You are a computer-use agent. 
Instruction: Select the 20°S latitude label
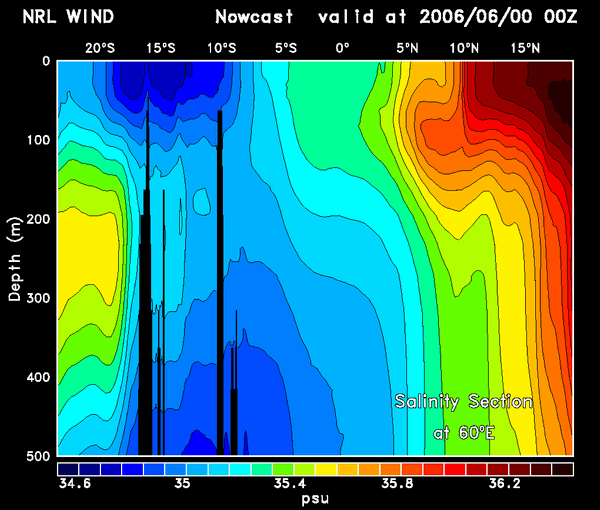coord(100,48)
